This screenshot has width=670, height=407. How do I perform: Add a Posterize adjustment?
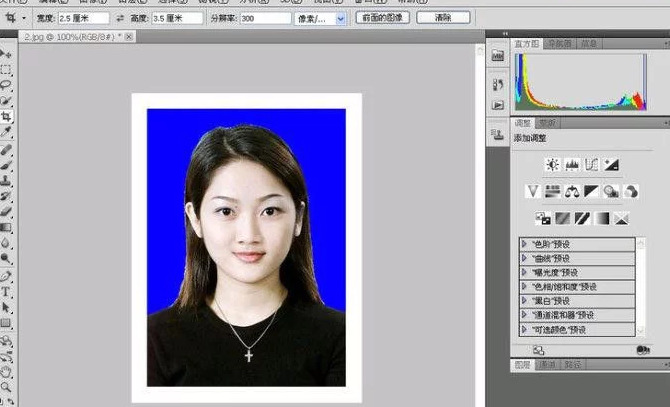(562, 218)
